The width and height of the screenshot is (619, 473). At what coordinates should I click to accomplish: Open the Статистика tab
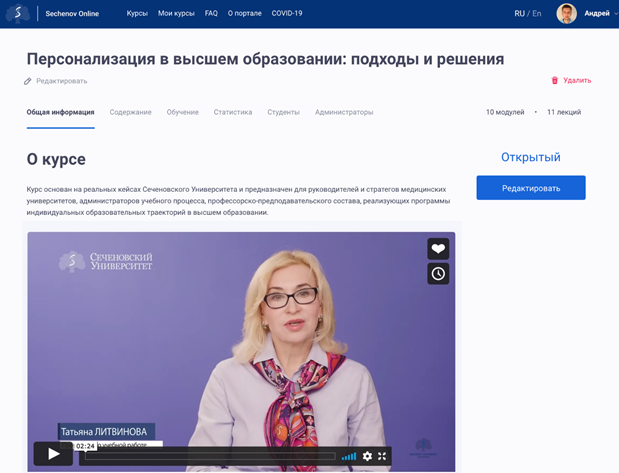point(233,112)
